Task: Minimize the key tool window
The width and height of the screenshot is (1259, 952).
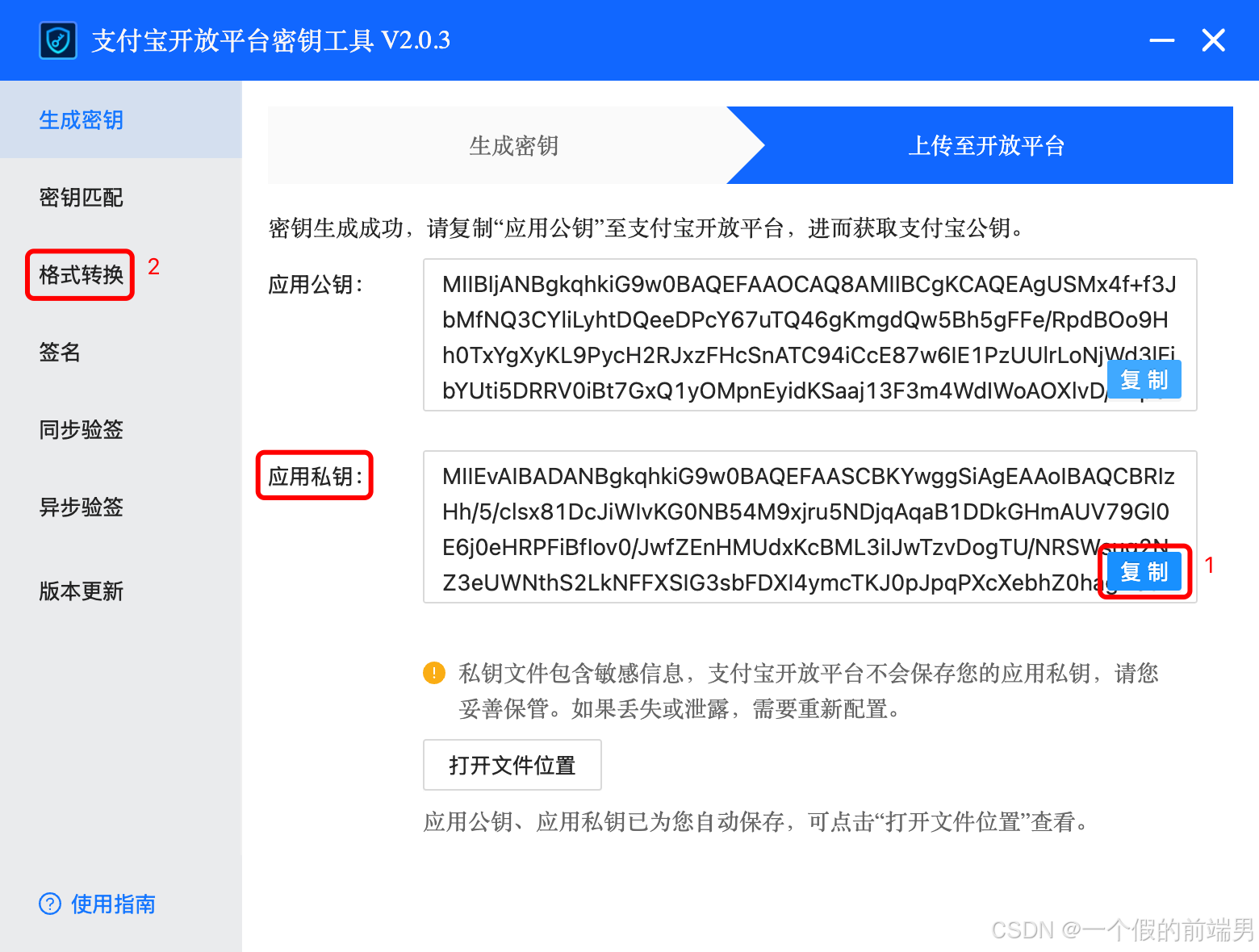Action: pos(1162,40)
